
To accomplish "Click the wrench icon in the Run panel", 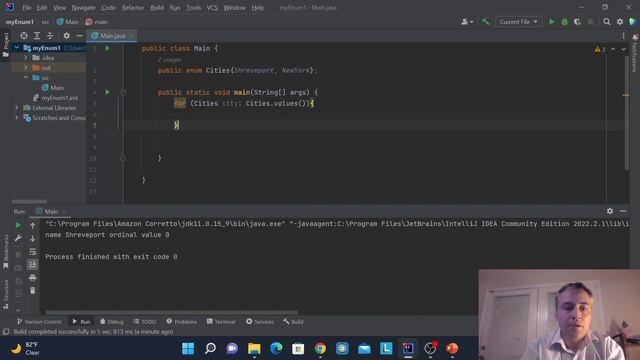I will [18, 238].
